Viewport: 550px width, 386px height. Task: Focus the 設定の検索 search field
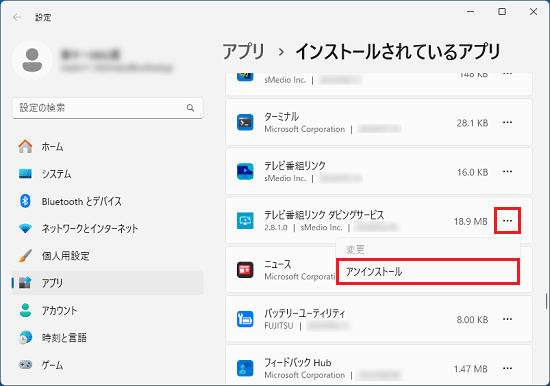pos(107,108)
